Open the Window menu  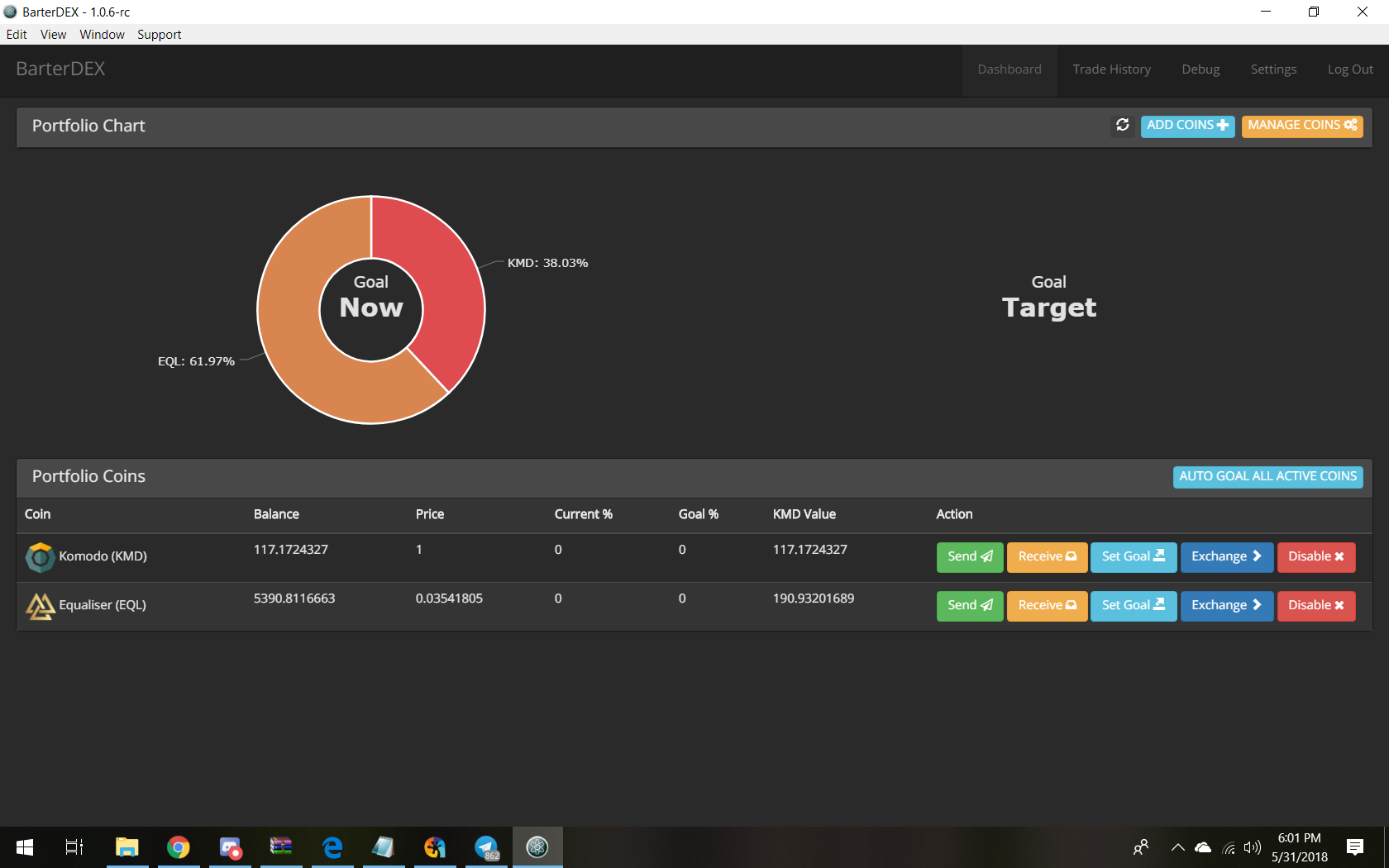click(102, 35)
